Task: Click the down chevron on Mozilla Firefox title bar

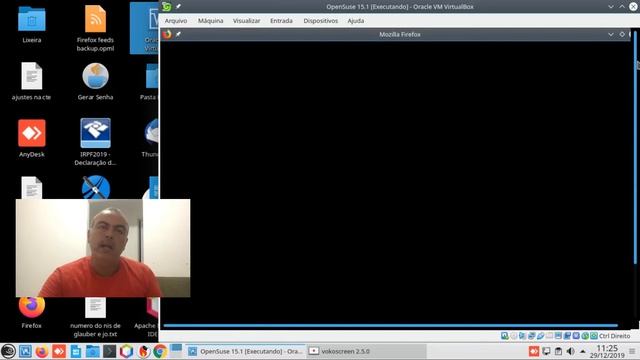Action: point(611,34)
